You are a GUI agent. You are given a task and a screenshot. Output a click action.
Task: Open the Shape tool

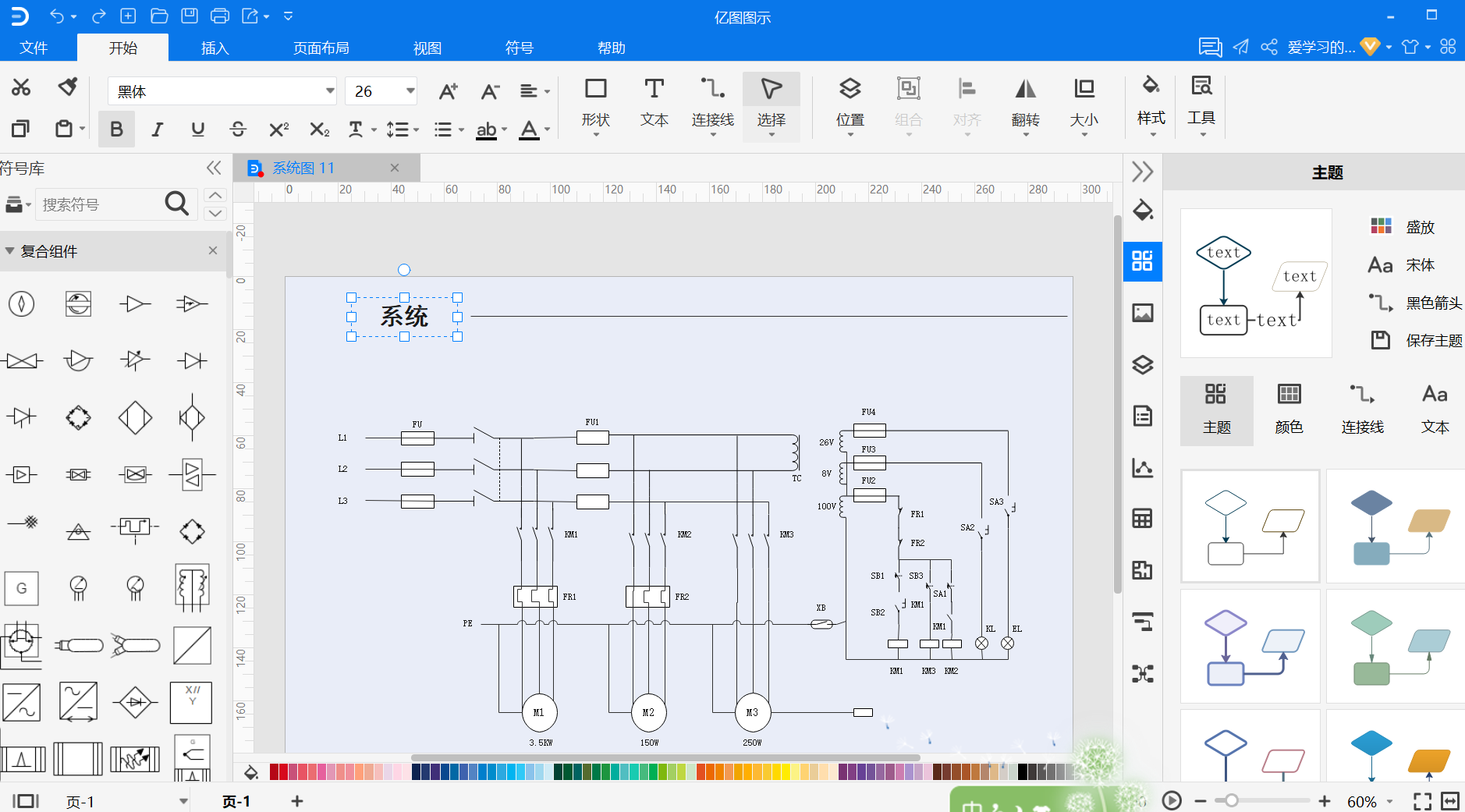pos(596,105)
